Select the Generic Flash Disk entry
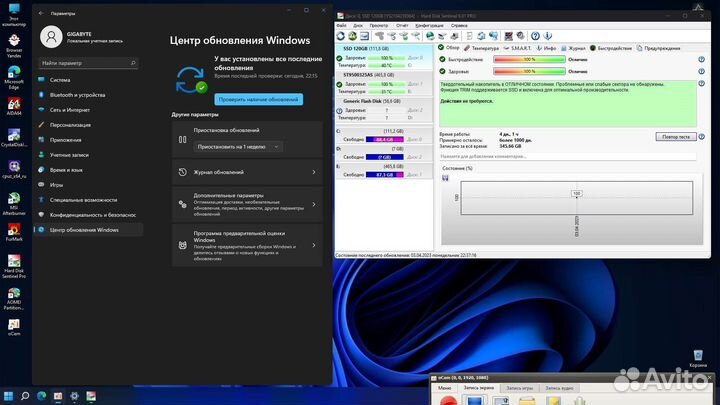 (384, 109)
